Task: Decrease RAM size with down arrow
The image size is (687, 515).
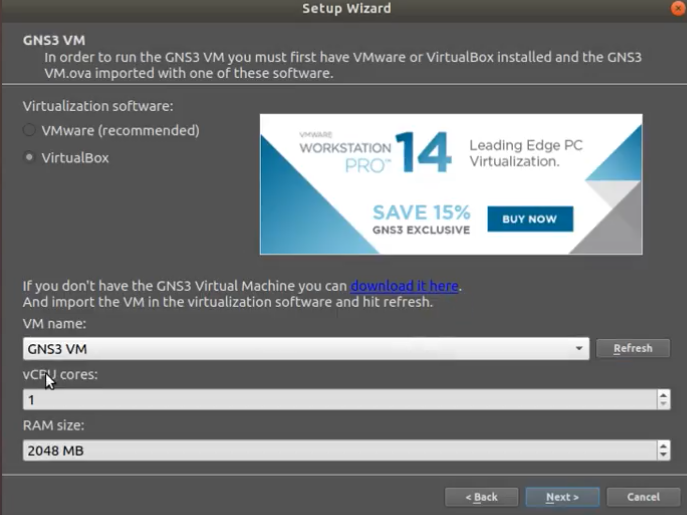Action: click(x=663, y=455)
